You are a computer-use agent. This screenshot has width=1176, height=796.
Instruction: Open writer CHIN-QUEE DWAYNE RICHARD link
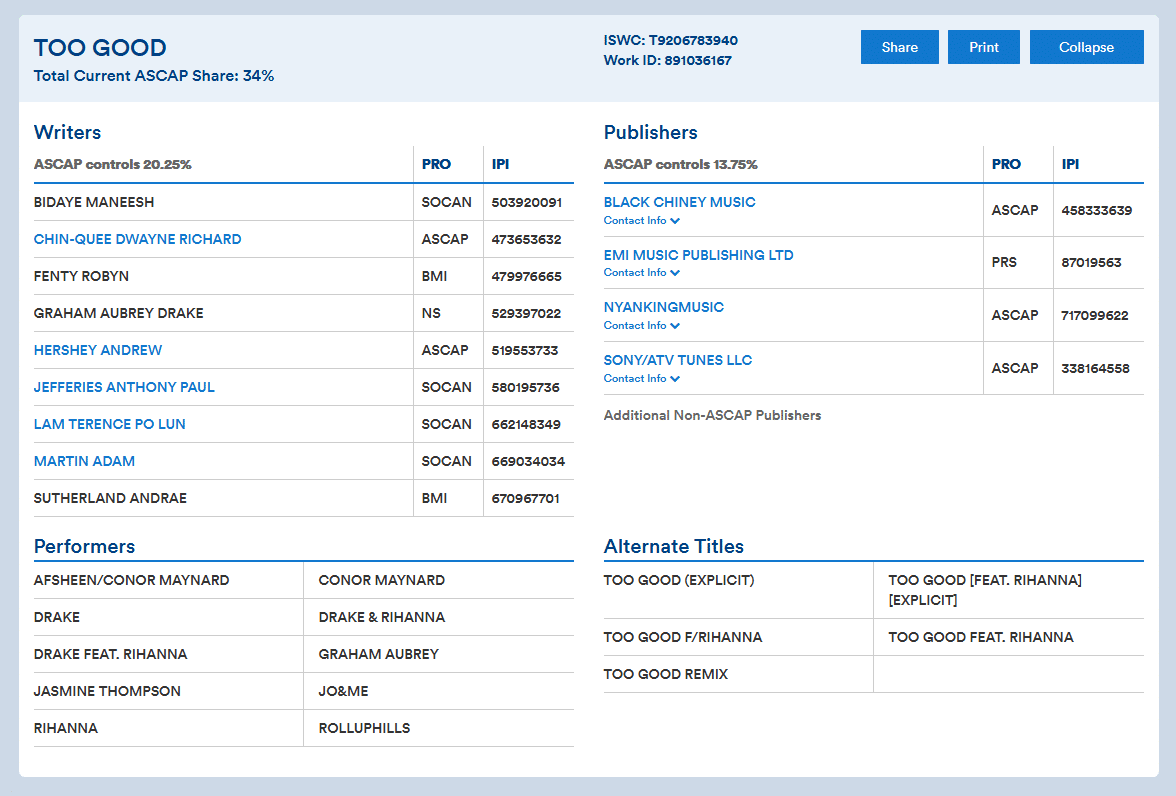pos(137,239)
